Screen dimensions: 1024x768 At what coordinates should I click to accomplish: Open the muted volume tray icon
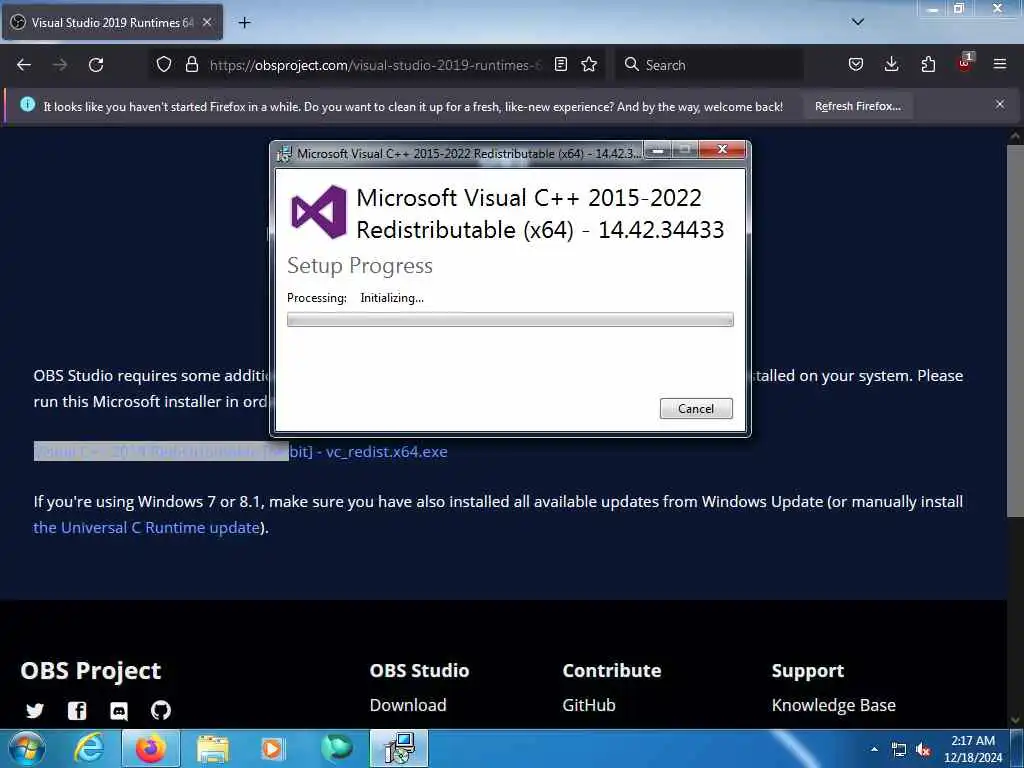(x=923, y=750)
